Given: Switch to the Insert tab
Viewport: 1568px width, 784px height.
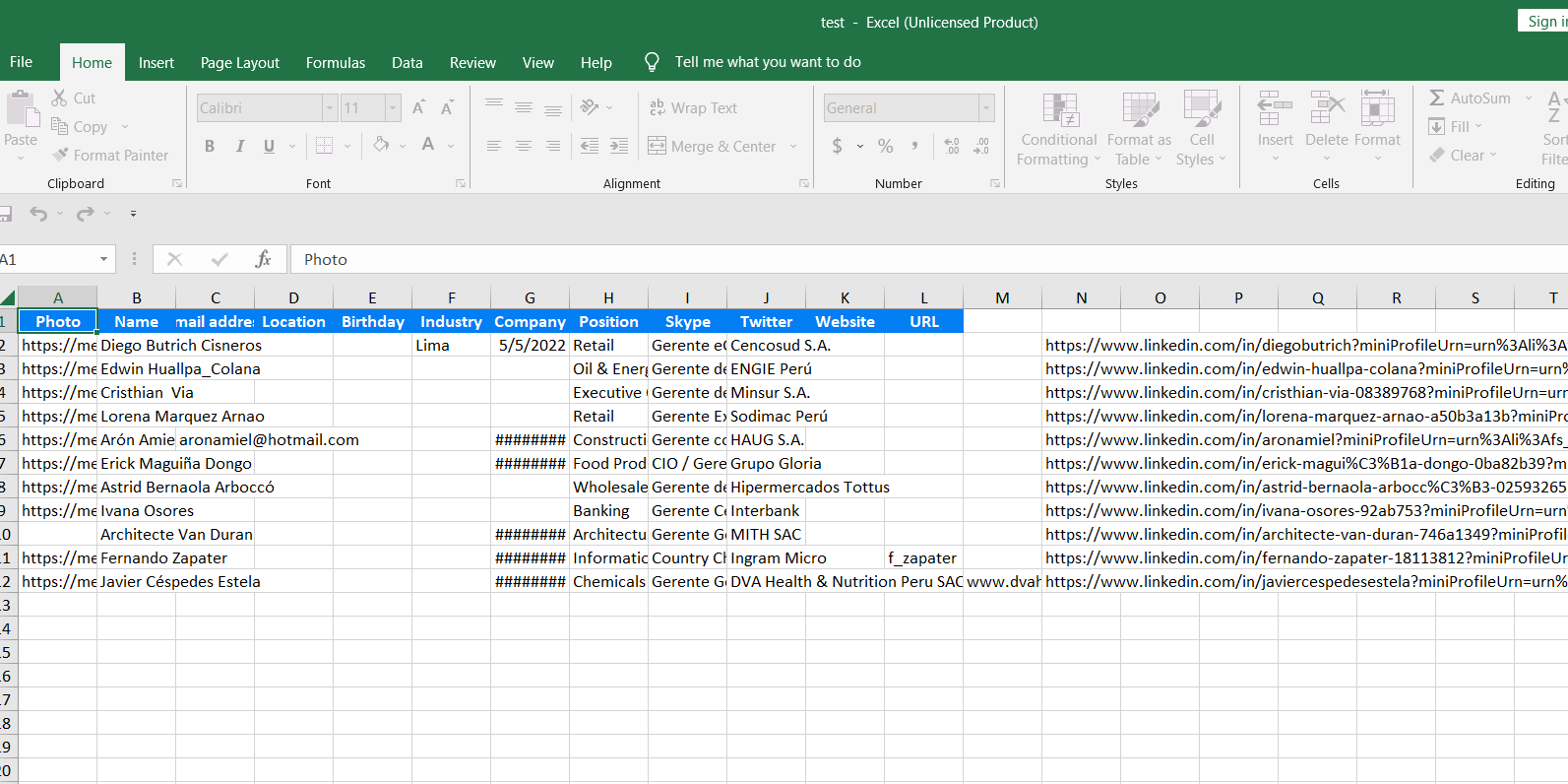Looking at the screenshot, I should [157, 62].
